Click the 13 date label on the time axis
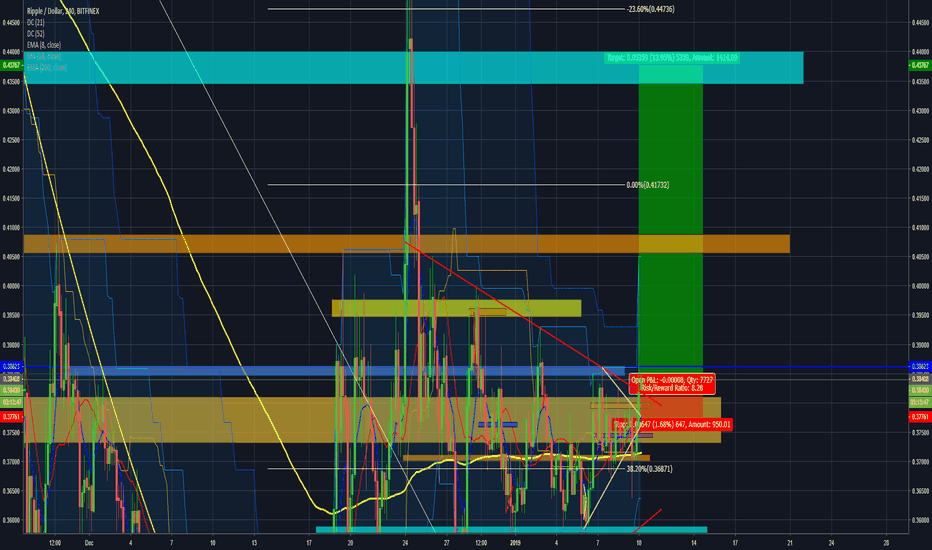The width and height of the screenshot is (932, 550). (254, 542)
